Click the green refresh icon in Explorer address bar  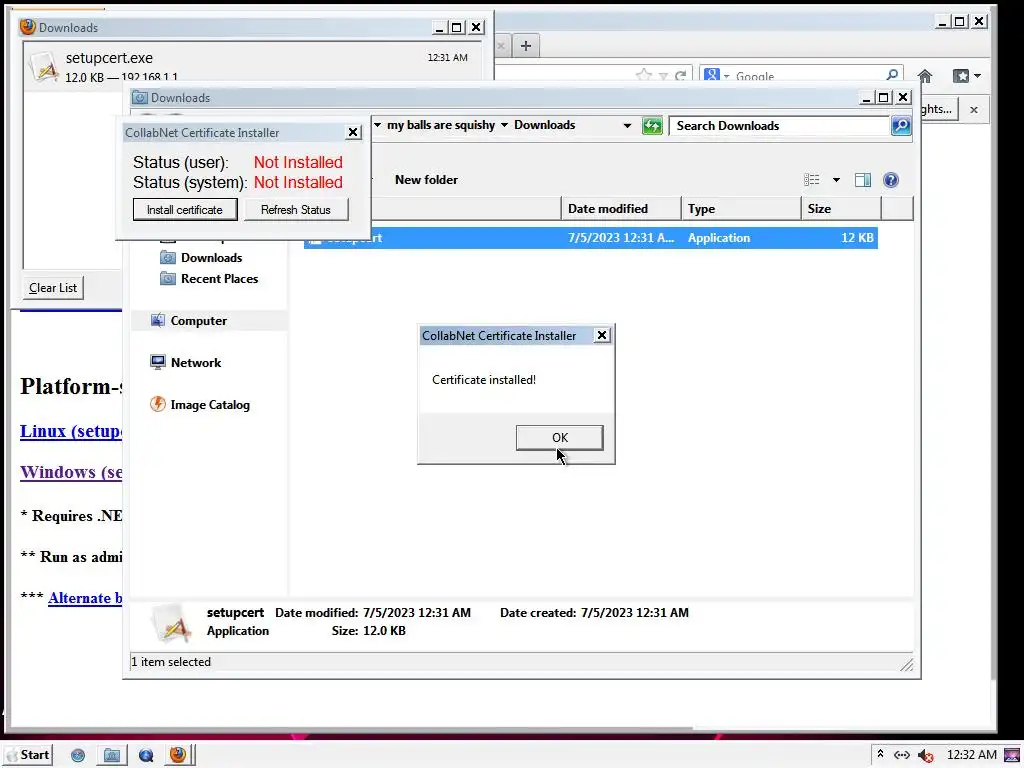pos(652,125)
